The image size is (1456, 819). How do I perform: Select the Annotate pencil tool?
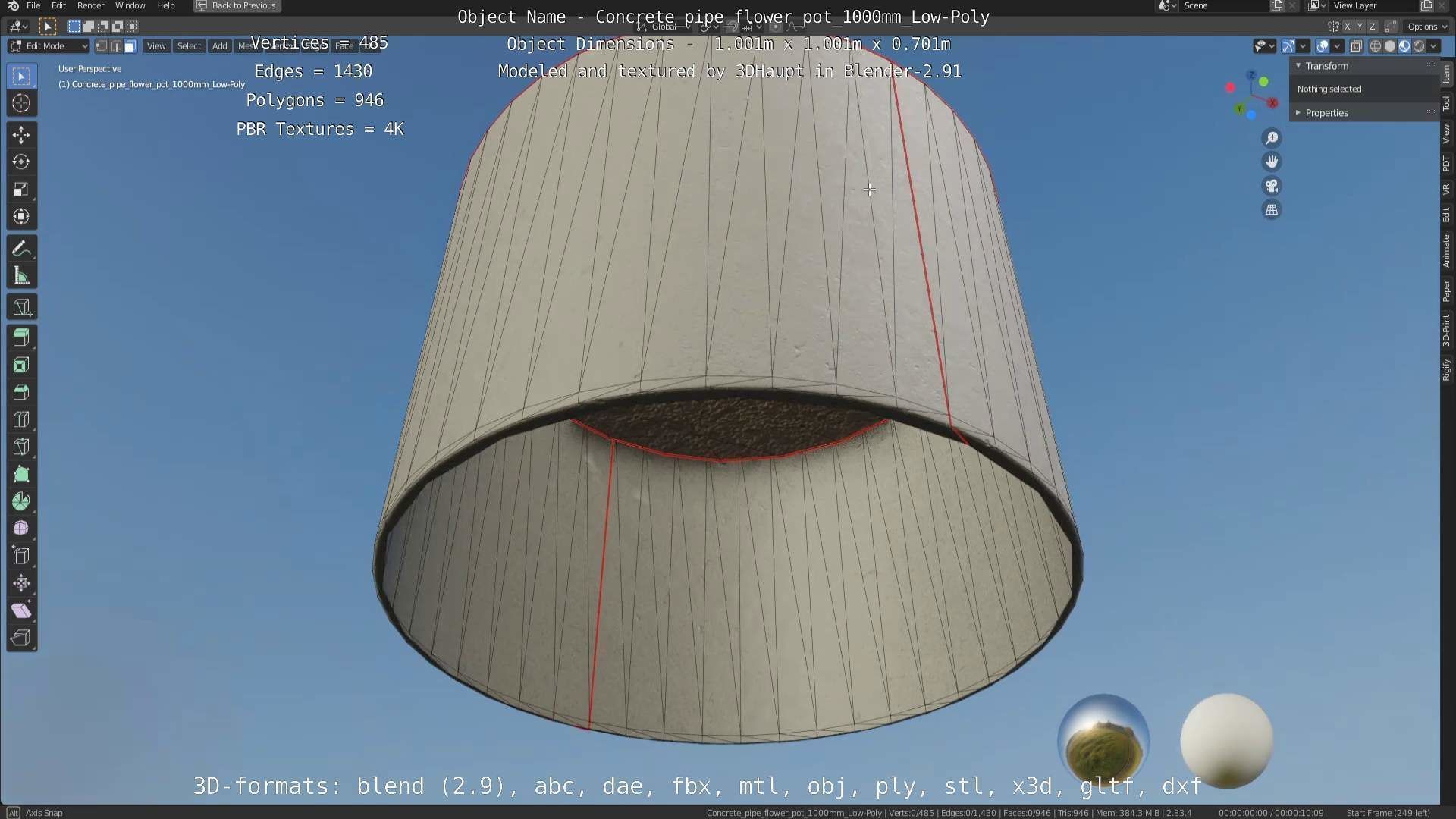[21, 249]
